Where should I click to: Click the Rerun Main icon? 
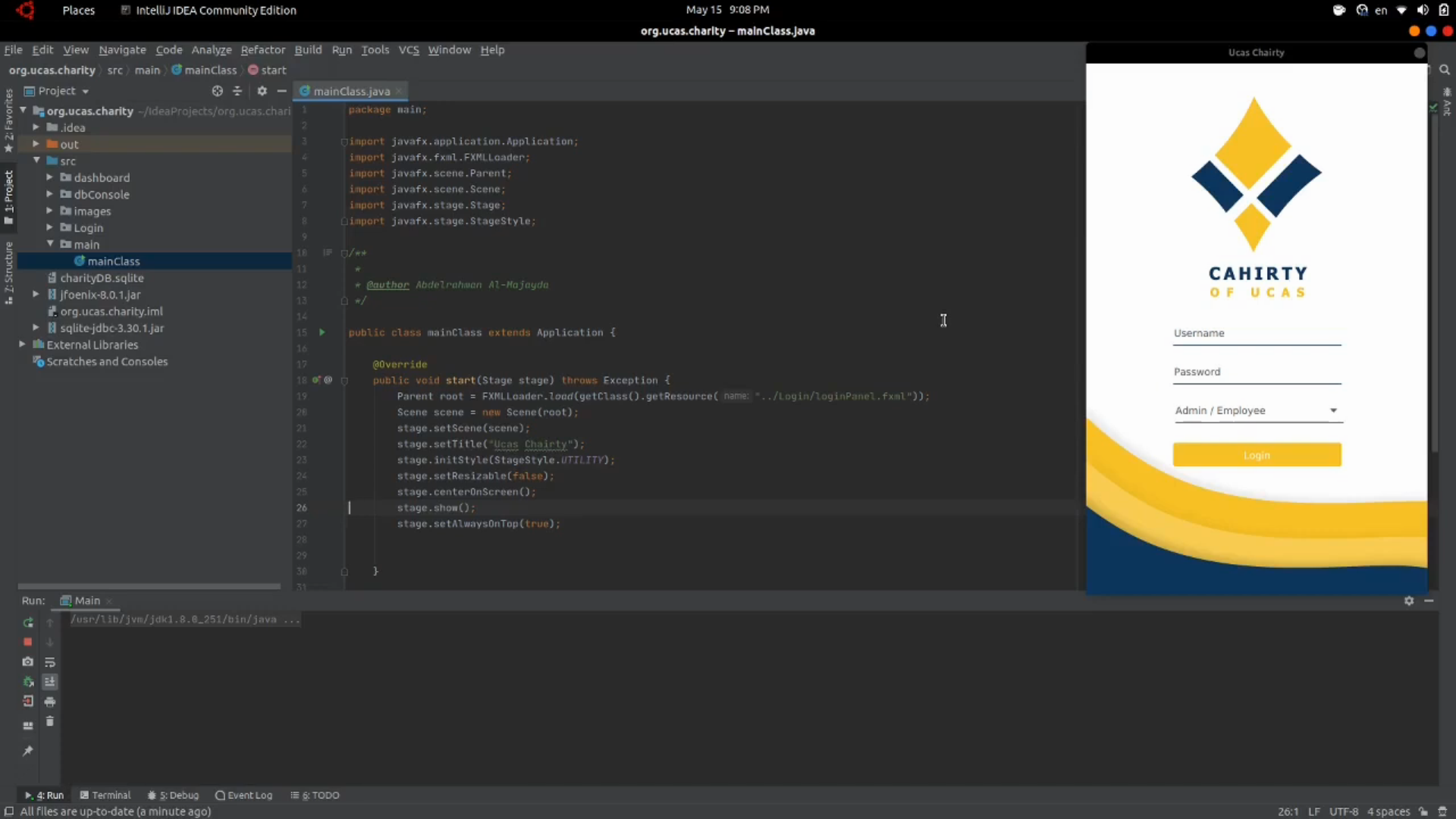pyautogui.click(x=28, y=623)
